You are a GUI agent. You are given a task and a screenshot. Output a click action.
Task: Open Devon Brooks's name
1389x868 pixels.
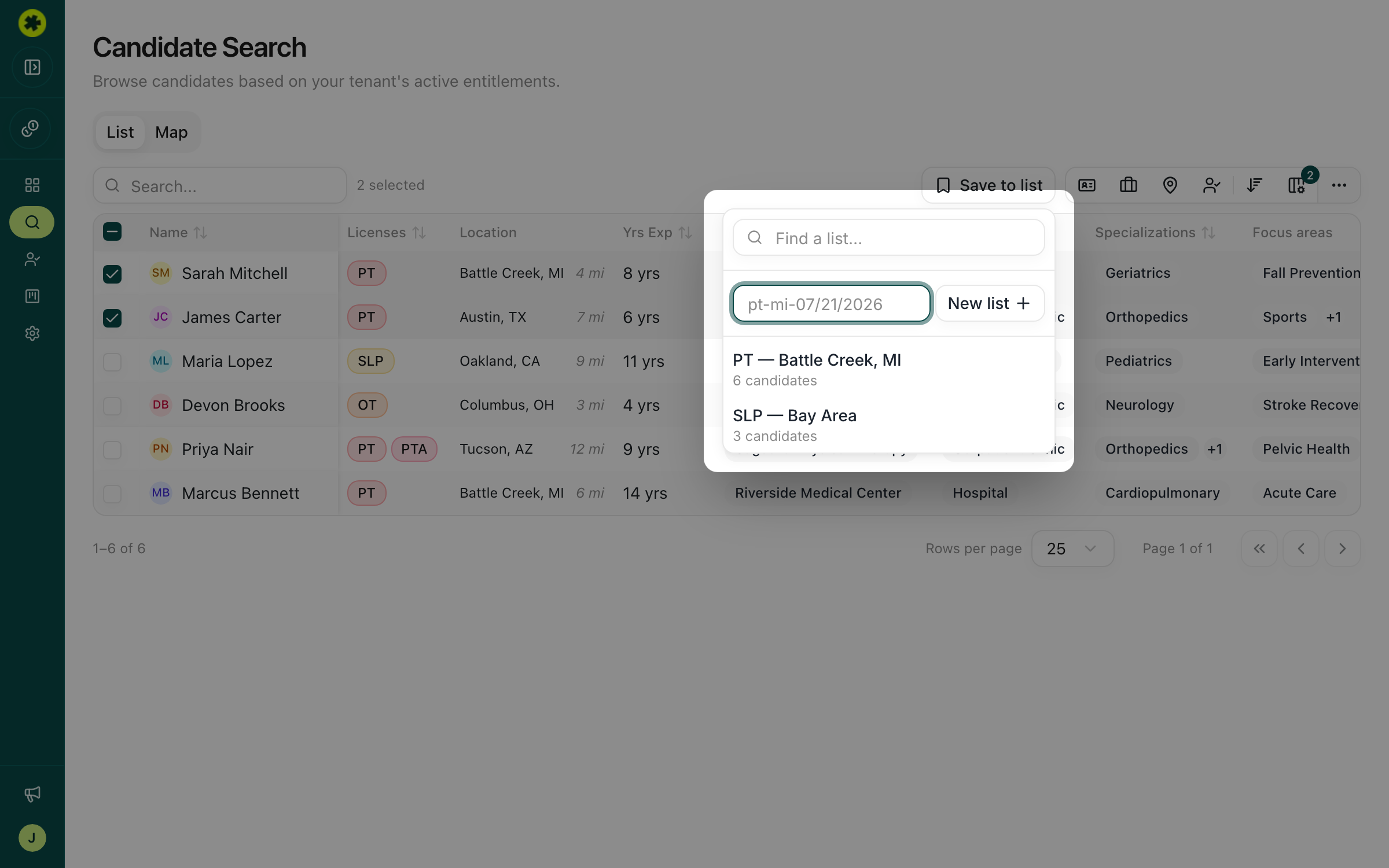click(233, 405)
